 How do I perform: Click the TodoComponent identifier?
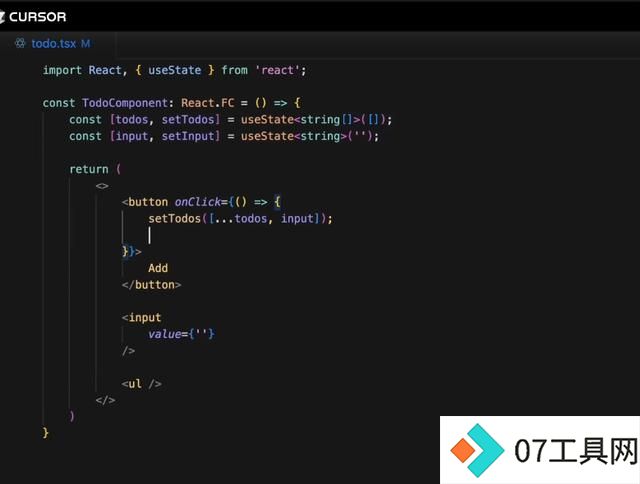(125, 103)
